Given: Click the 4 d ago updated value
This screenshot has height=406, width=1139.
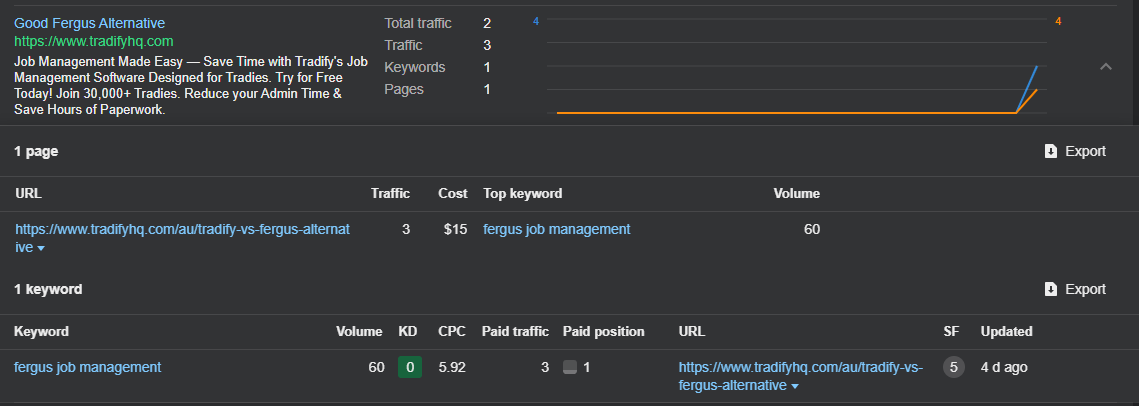Looking at the screenshot, I should point(1004,368).
